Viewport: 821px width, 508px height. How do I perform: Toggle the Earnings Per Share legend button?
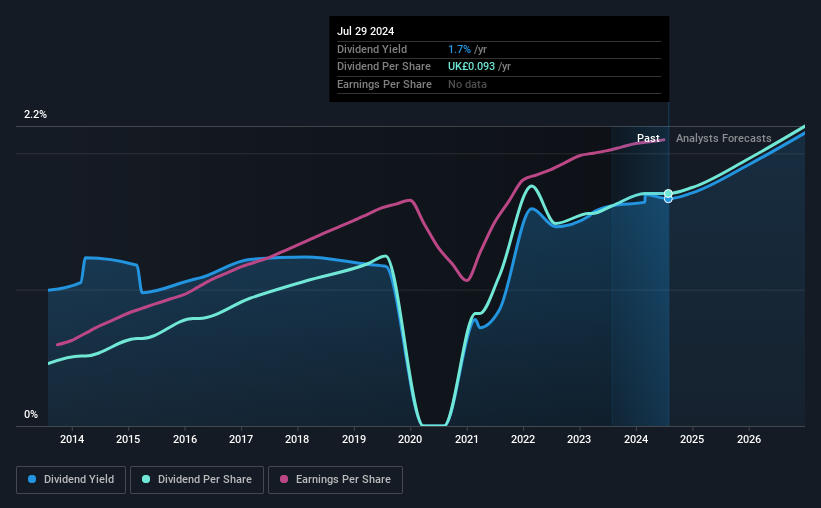335,480
